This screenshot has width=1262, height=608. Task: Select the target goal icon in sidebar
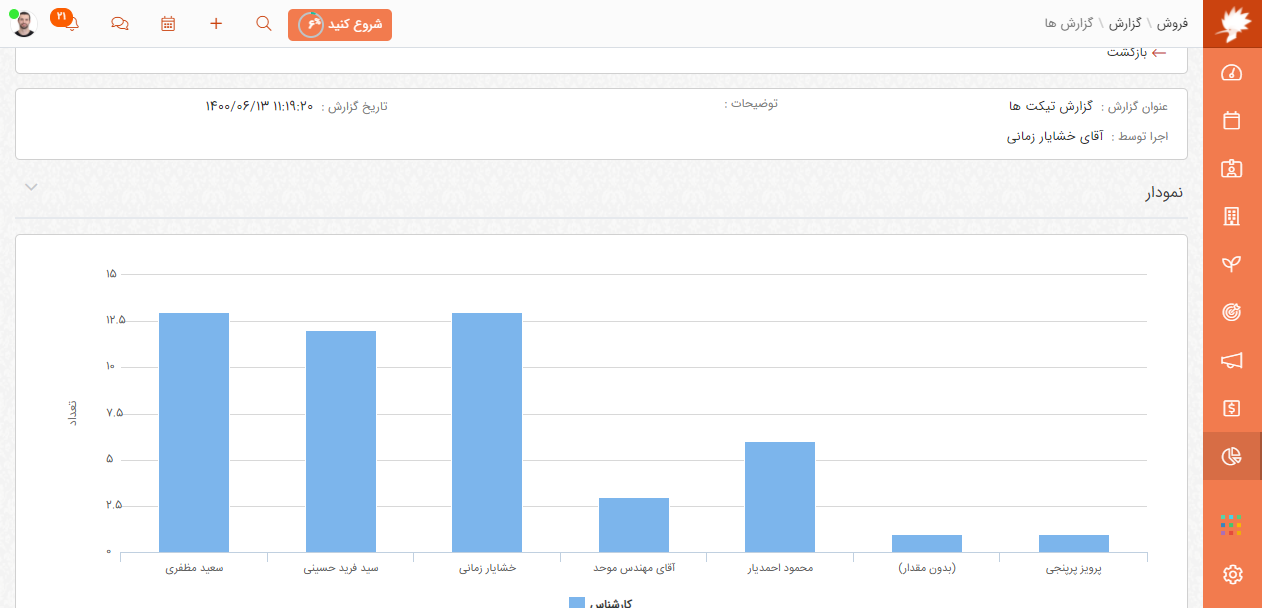[1232, 312]
